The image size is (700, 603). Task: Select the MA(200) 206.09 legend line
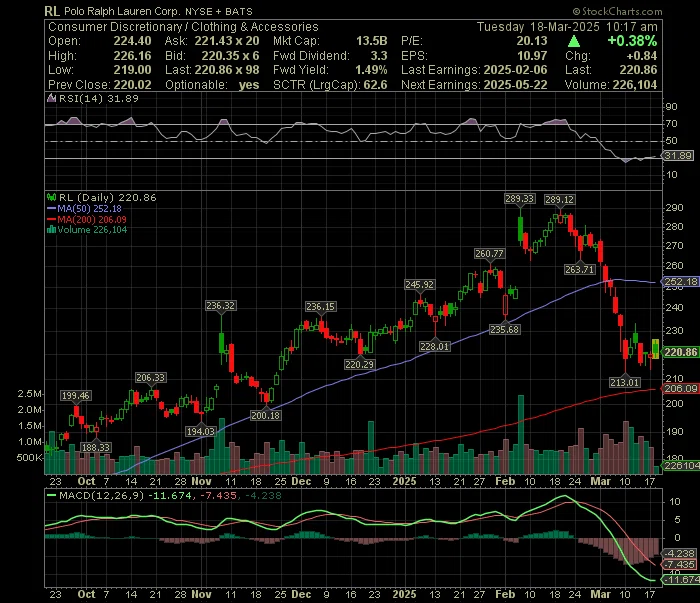(x=87, y=220)
